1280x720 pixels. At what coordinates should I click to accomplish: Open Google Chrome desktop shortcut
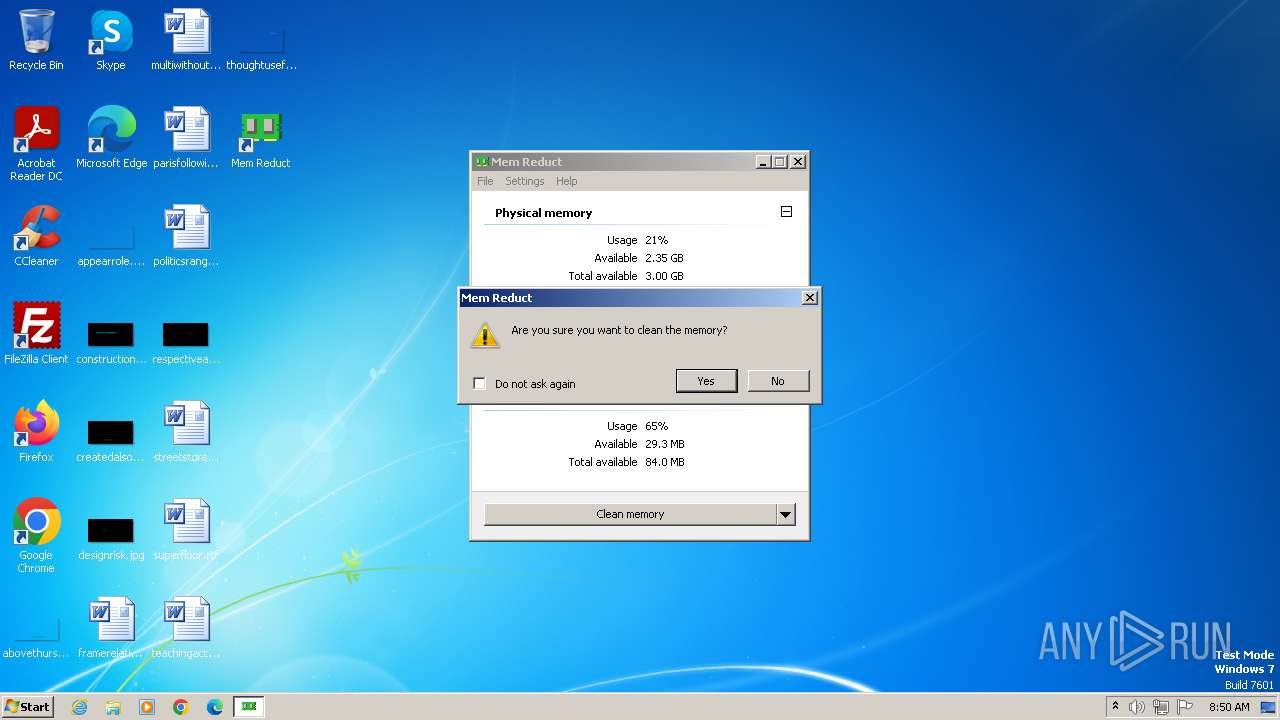(36, 536)
